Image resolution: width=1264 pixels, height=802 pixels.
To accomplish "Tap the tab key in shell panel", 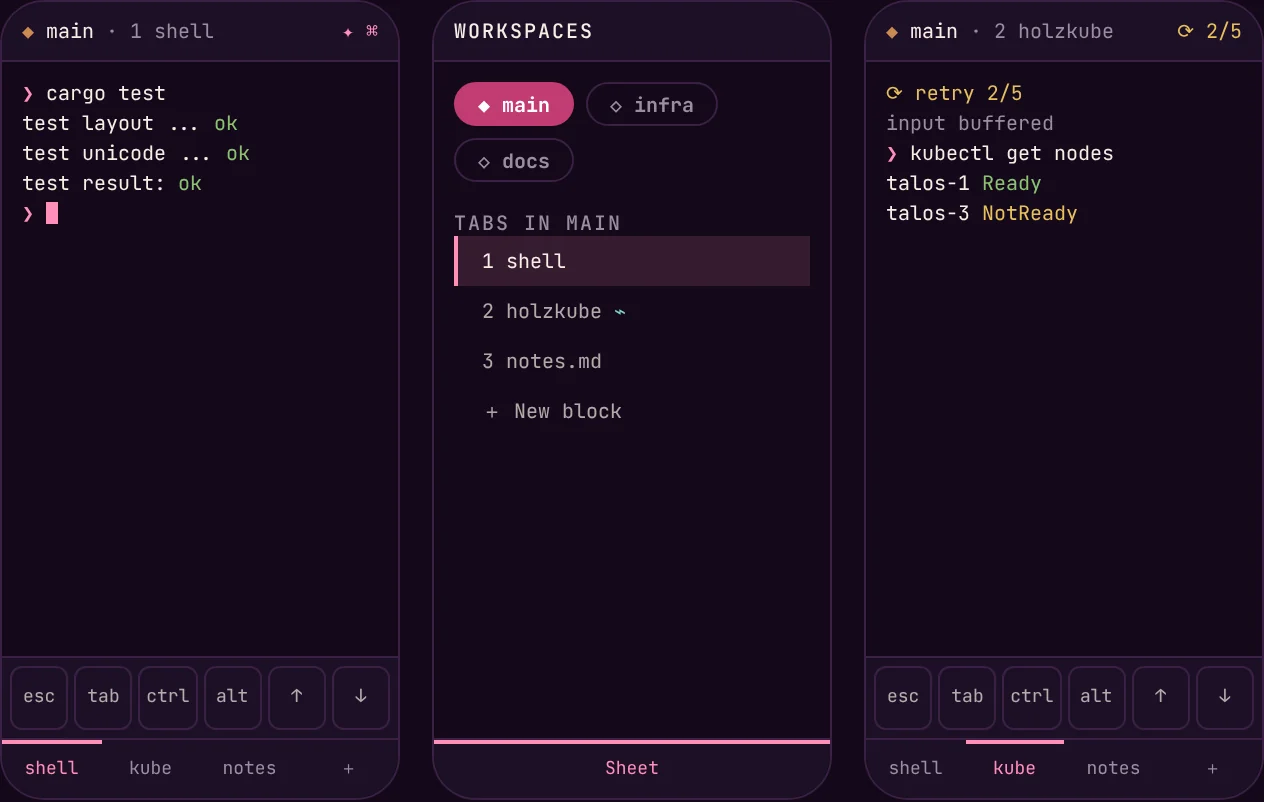I will pyautogui.click(x=103, y=697).
